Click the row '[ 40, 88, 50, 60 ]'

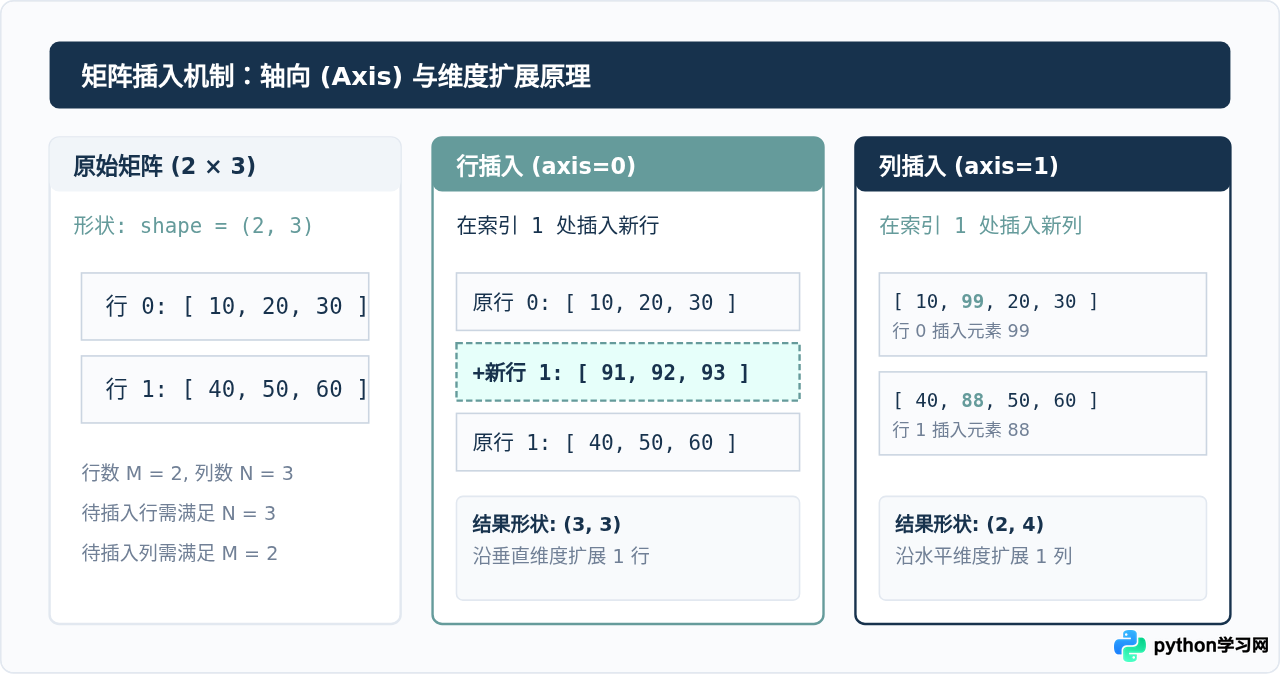995,401
